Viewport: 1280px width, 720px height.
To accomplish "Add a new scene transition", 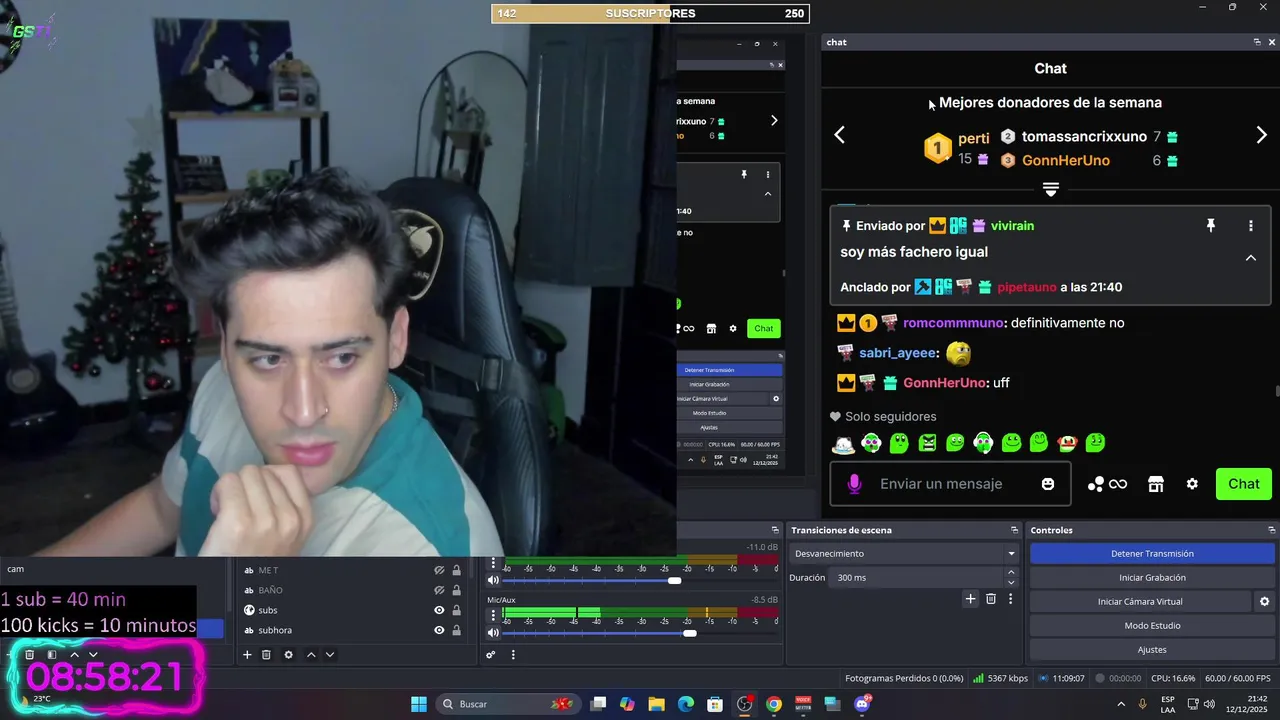I will [970, 598].
